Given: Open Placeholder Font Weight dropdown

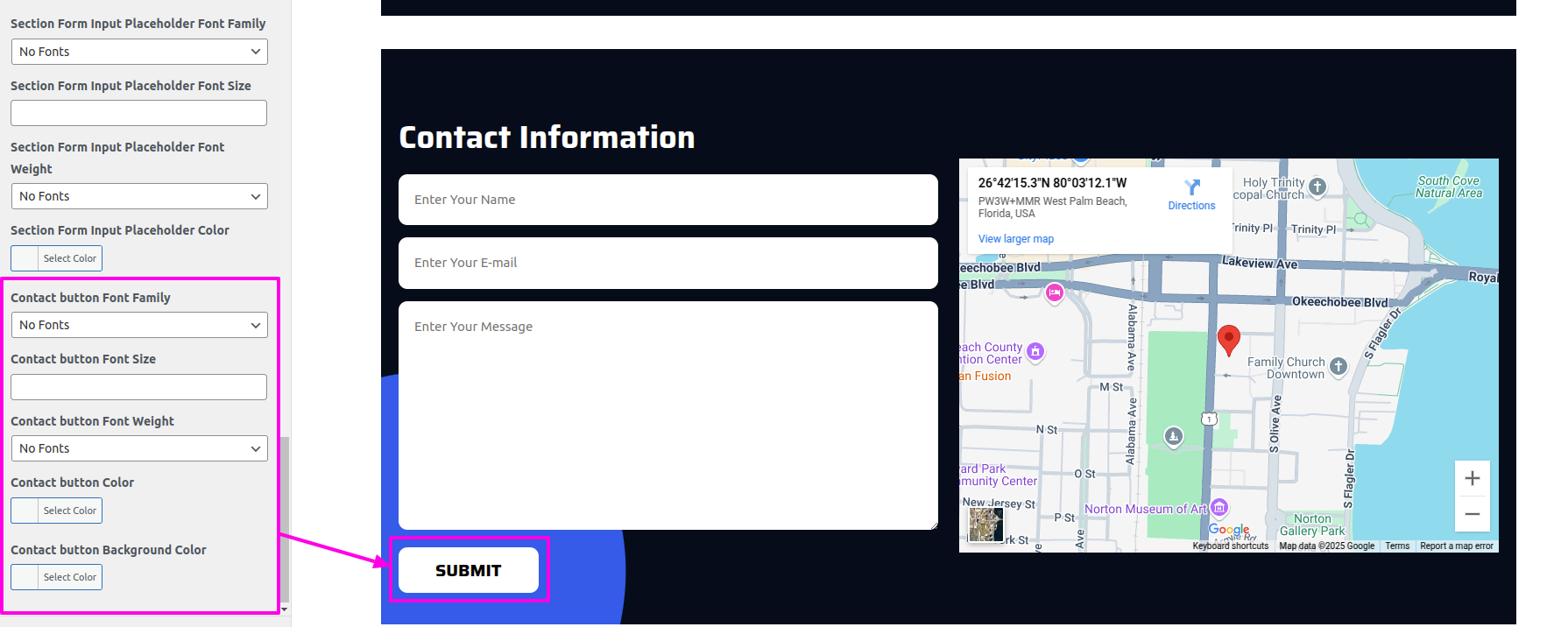Looking at the screenshot, I should [x=139, y=196].
